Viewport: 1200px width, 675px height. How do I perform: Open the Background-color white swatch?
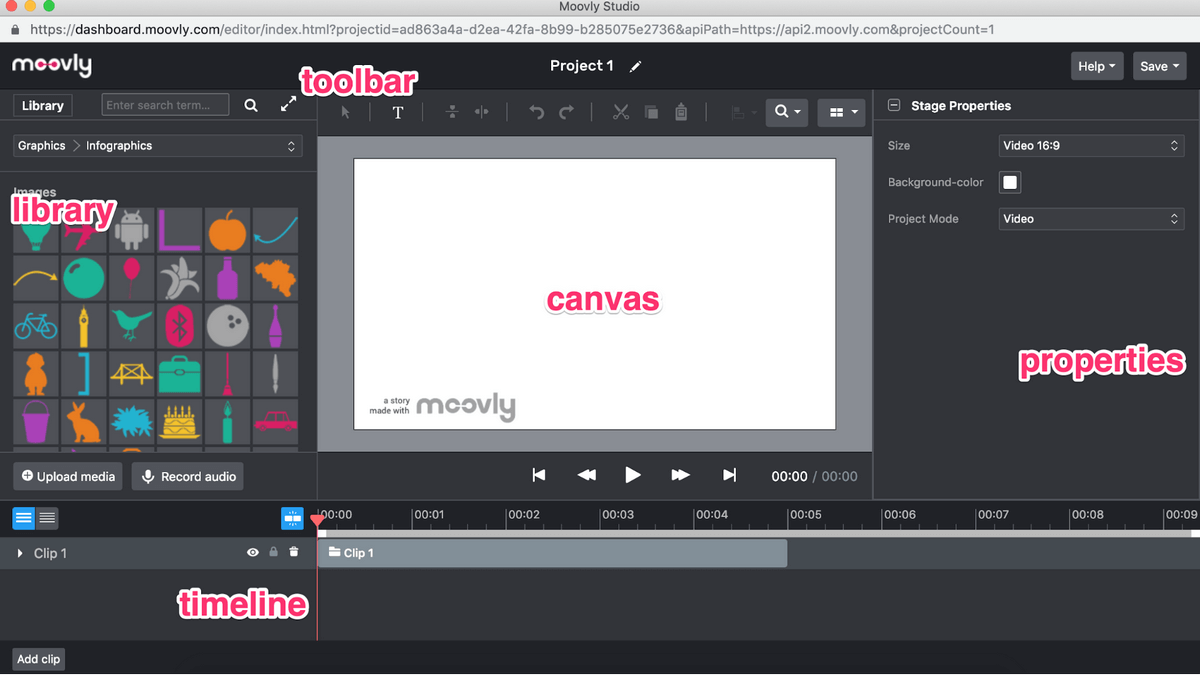coord(1010,182)
